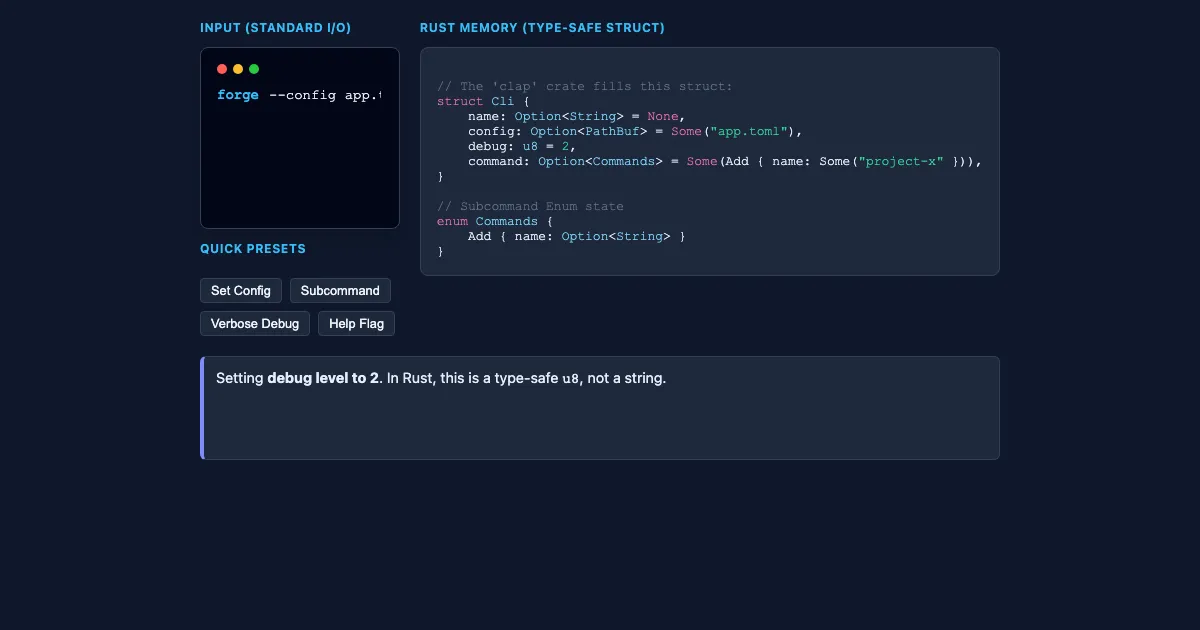Image resolution: width=1200 pixels, height=630 pixels.
Task: Click the 'QUICK PRESETS' heading
Action: 253,249
